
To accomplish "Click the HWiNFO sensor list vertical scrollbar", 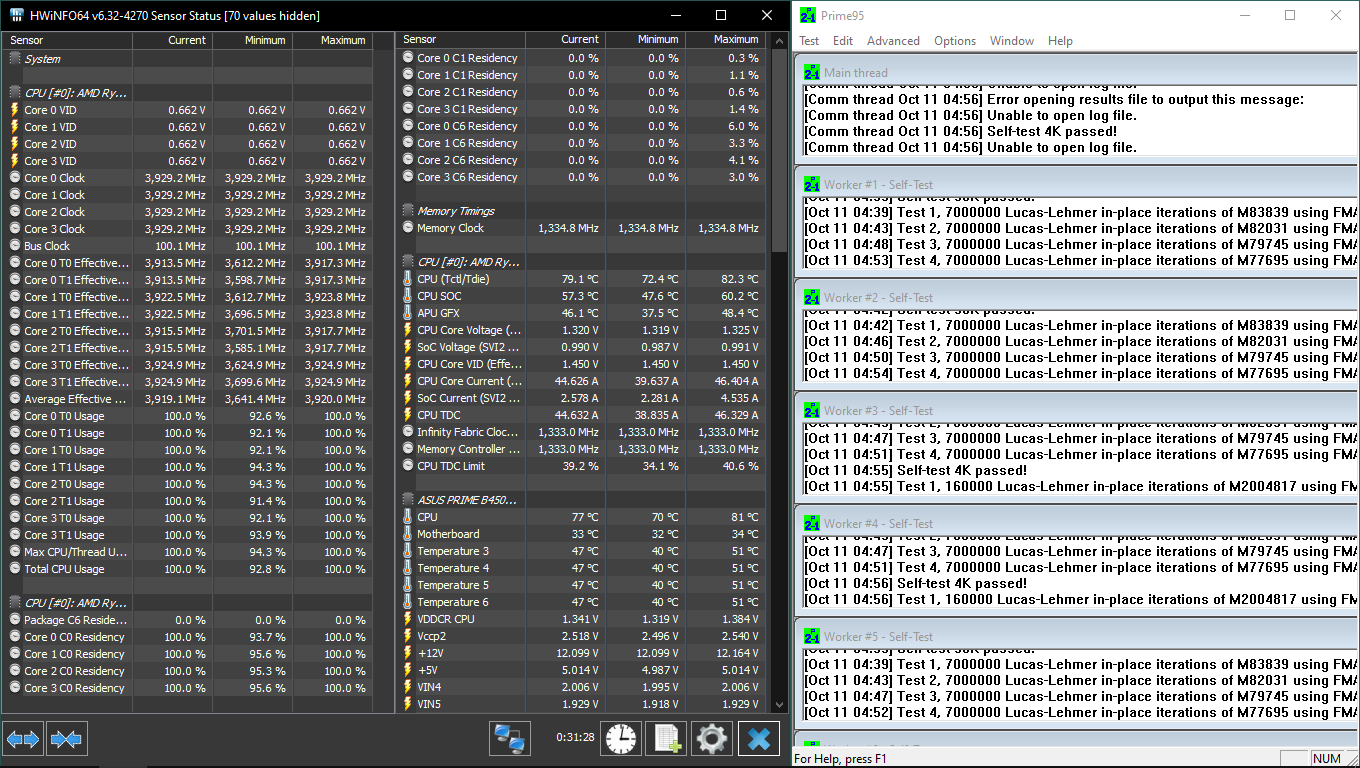I will [780, 372].
